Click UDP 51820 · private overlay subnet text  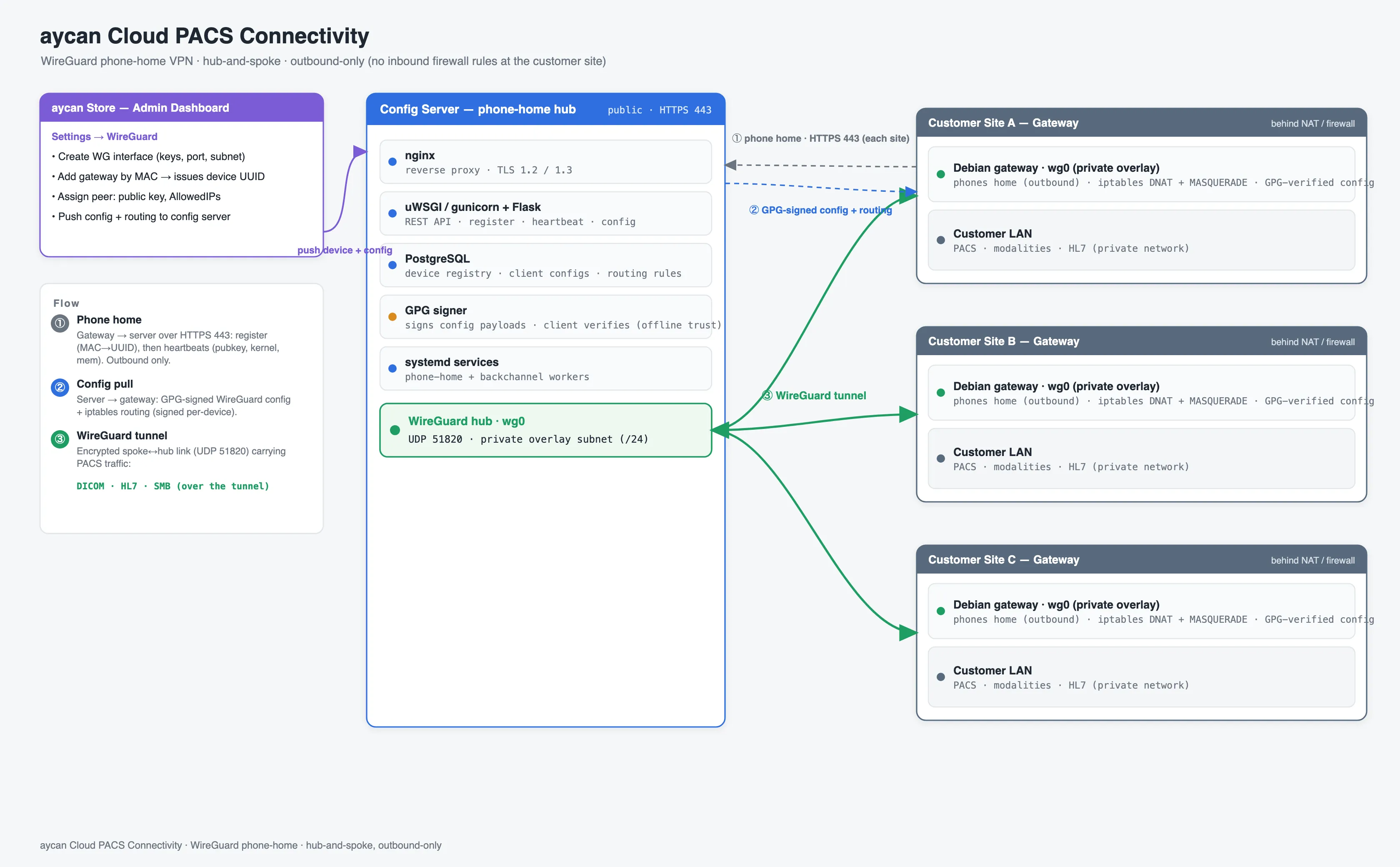(528, 439)
